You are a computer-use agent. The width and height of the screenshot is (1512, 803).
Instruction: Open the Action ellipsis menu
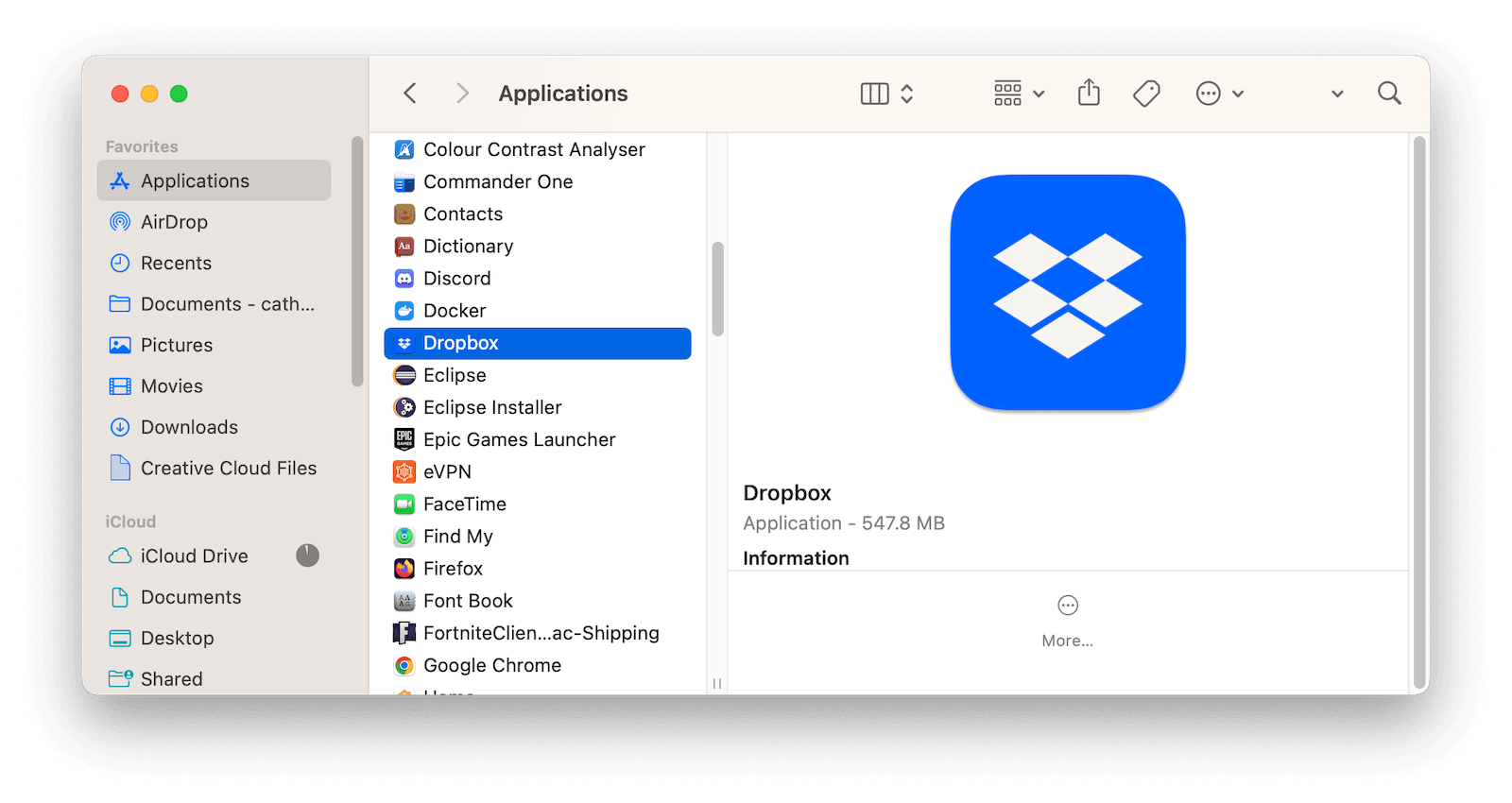coord(1220,94)
